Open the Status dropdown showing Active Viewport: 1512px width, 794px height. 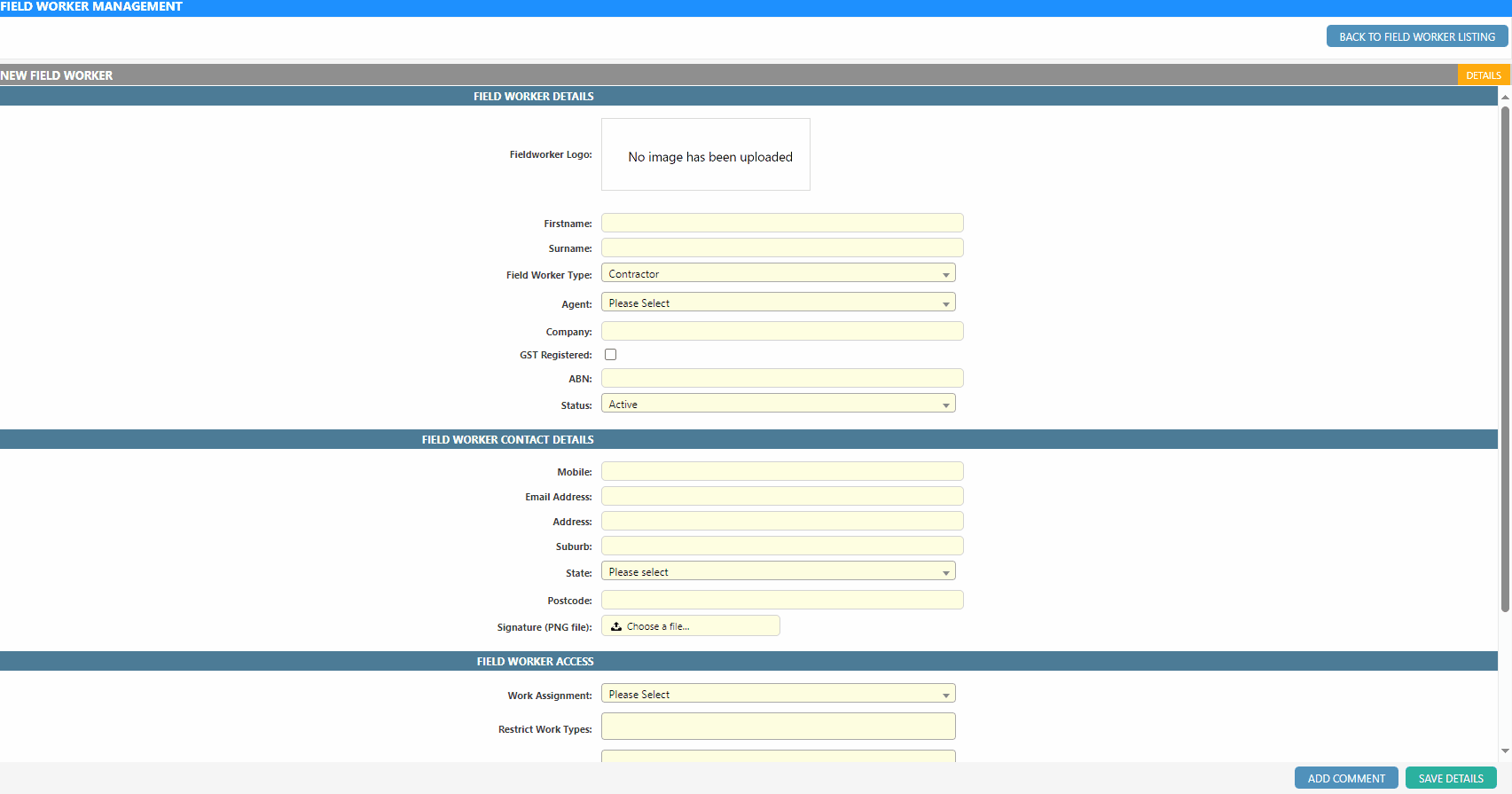779,404
